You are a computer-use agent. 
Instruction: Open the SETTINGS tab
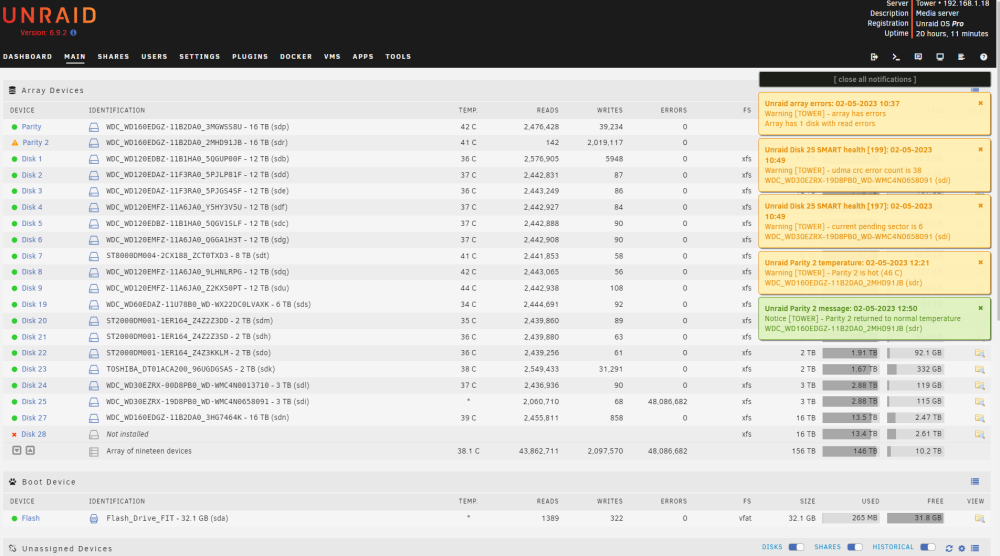200,57
